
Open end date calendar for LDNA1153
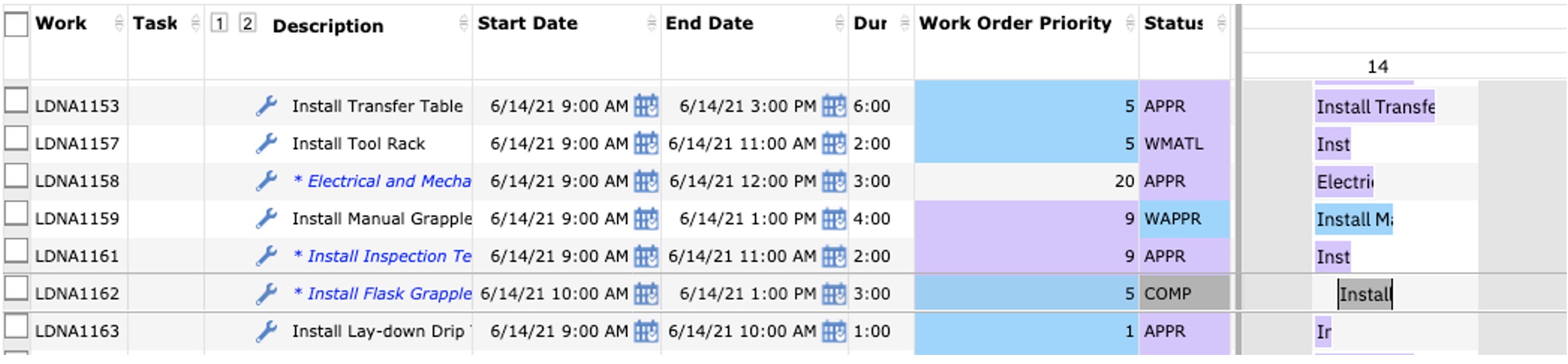coord(834,106)
